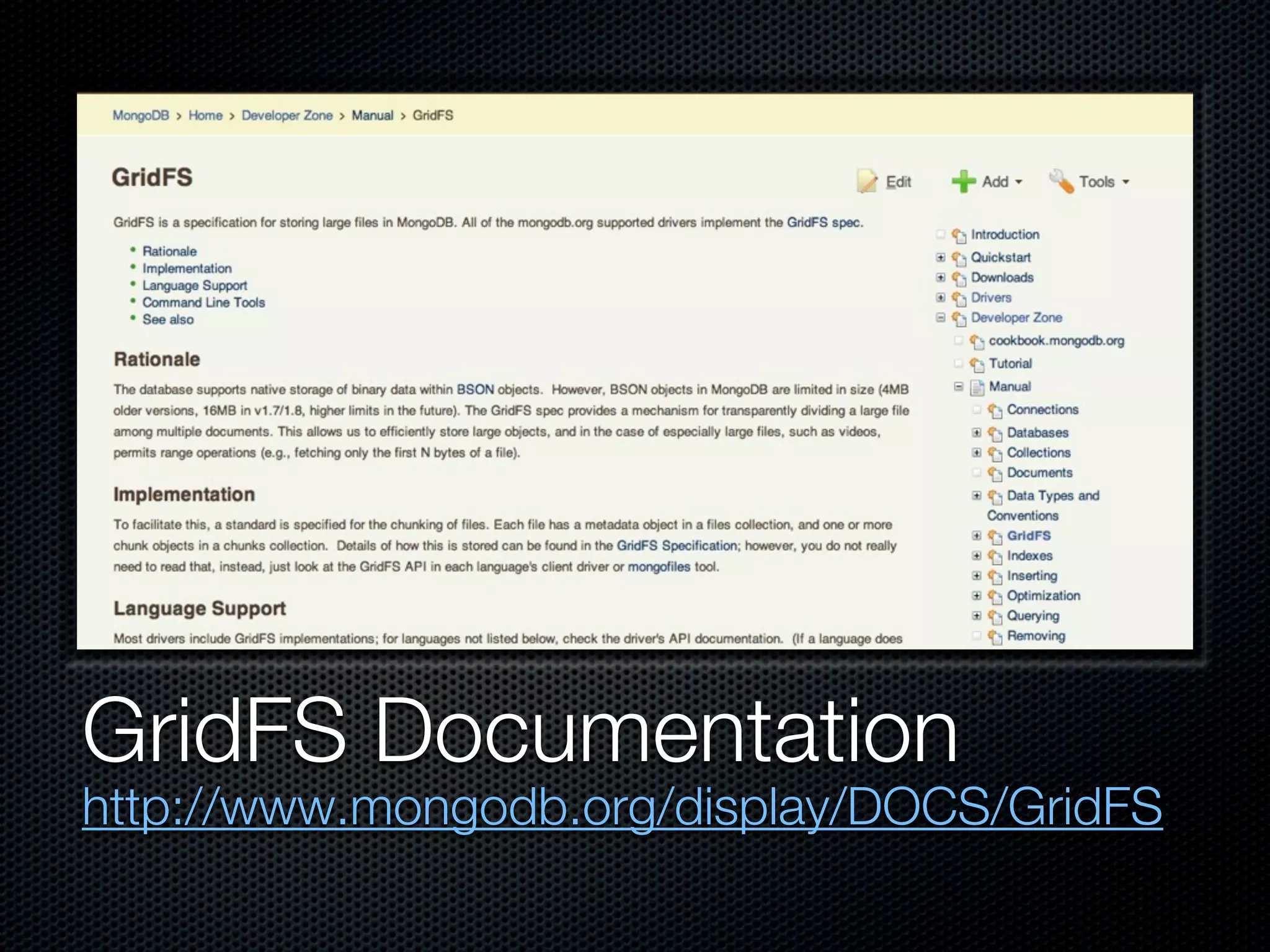1270x952 pixels.
Task: Click the page icon beside Quickstart
Action: [x=959, y=258]
